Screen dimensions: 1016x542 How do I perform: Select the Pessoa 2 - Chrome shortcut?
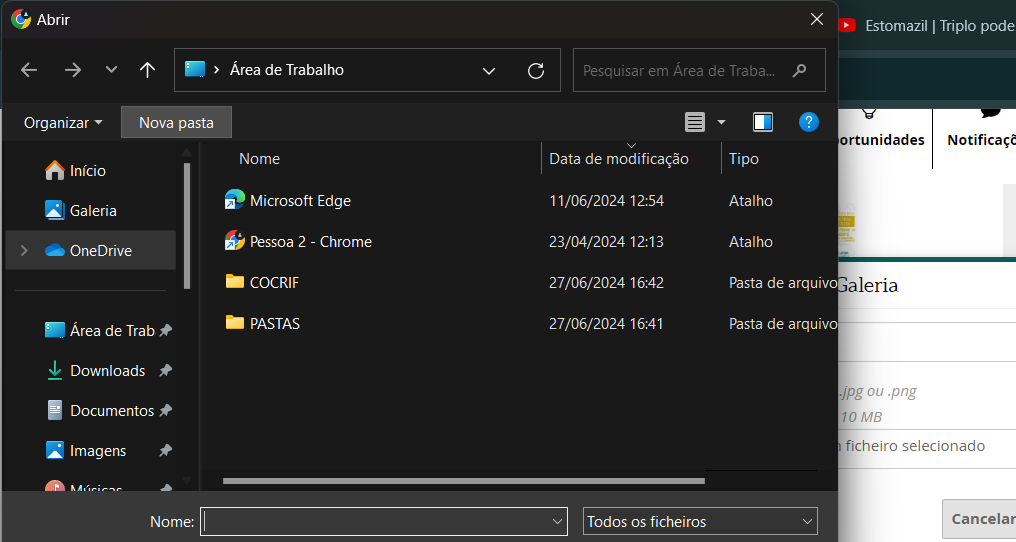tap(310, 242)
